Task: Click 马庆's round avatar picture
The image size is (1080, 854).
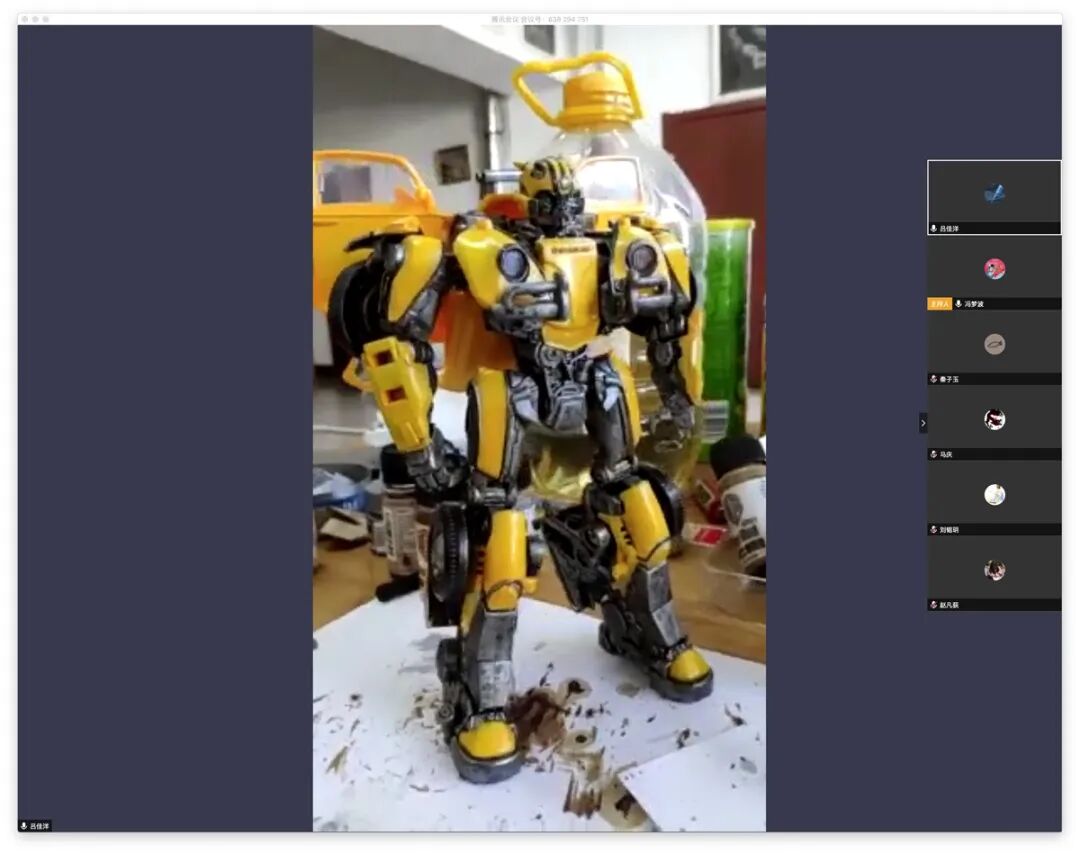Action: [x=994, y=419]
